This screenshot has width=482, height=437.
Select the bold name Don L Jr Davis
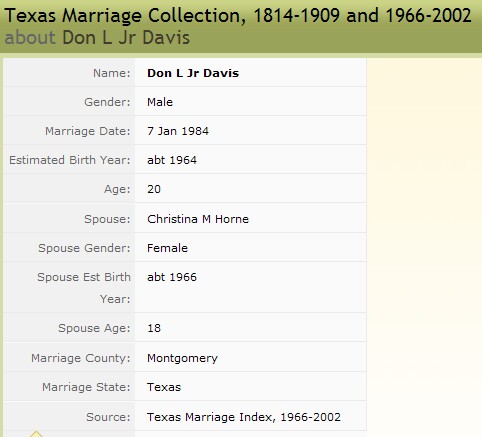(193, 73)
